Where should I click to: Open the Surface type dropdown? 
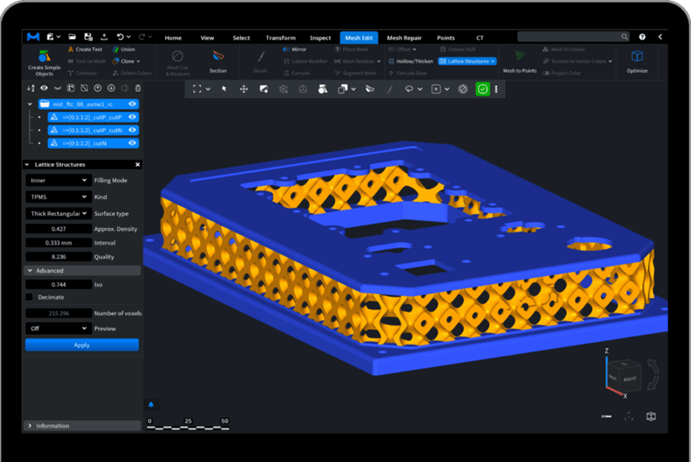58,213
